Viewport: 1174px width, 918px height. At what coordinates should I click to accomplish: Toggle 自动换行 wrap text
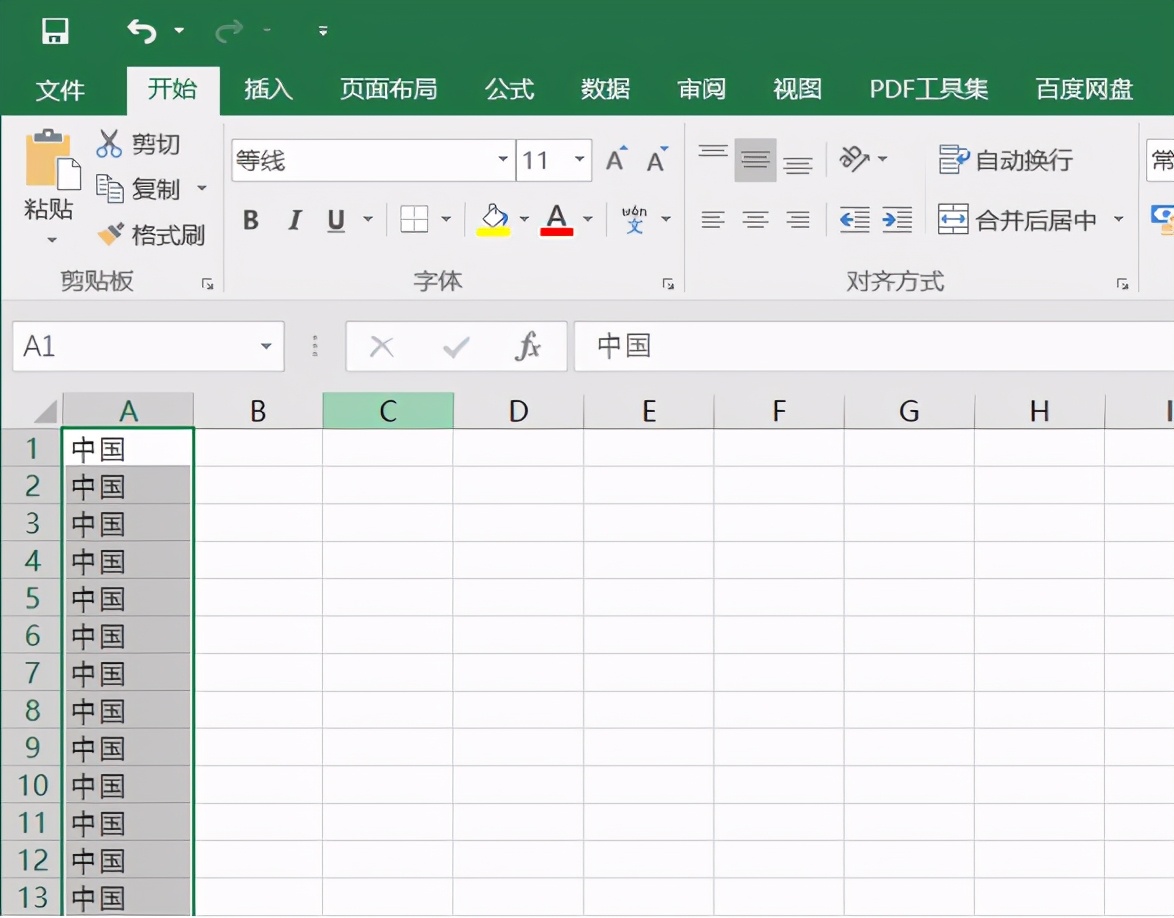1006,159
